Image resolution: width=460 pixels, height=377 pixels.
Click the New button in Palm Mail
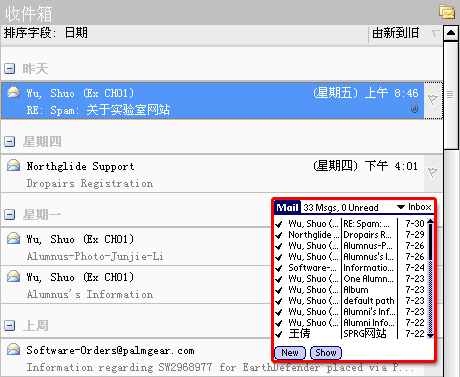[x=290, y=353]
